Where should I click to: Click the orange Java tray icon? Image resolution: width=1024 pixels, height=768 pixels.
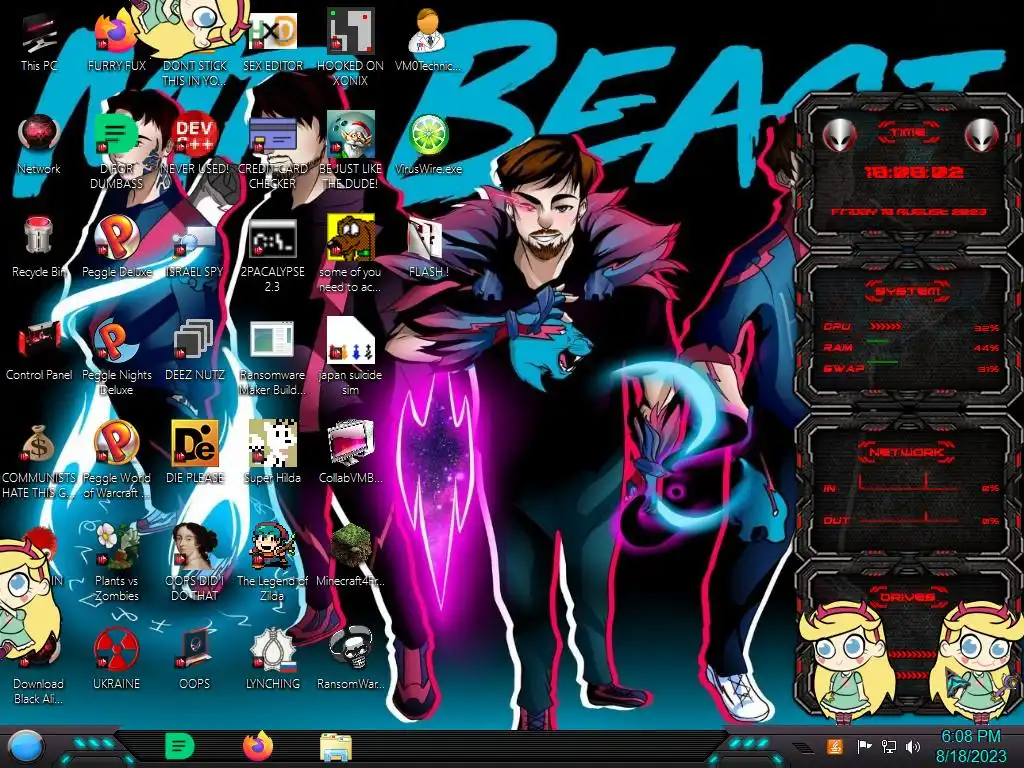pyautogui.click(x=834, y=746)
